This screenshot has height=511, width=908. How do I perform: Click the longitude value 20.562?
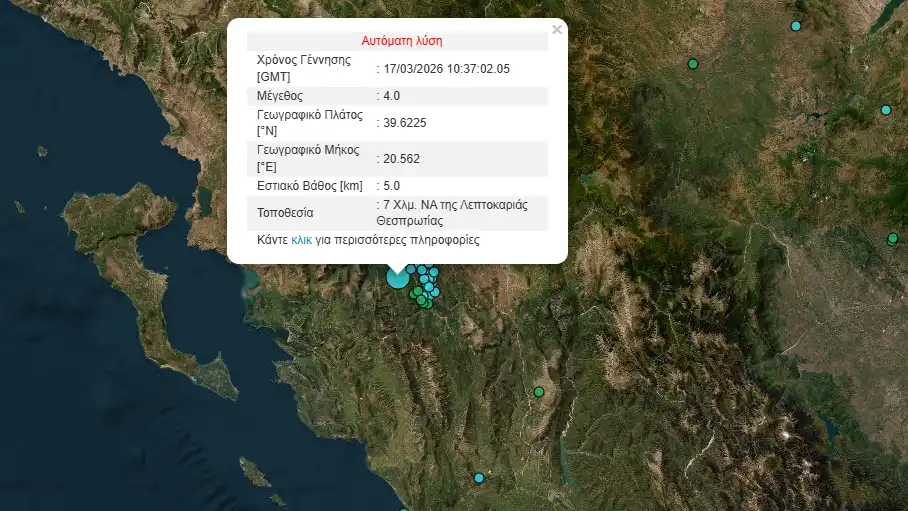pyautogui.click(x=401, y=158)
